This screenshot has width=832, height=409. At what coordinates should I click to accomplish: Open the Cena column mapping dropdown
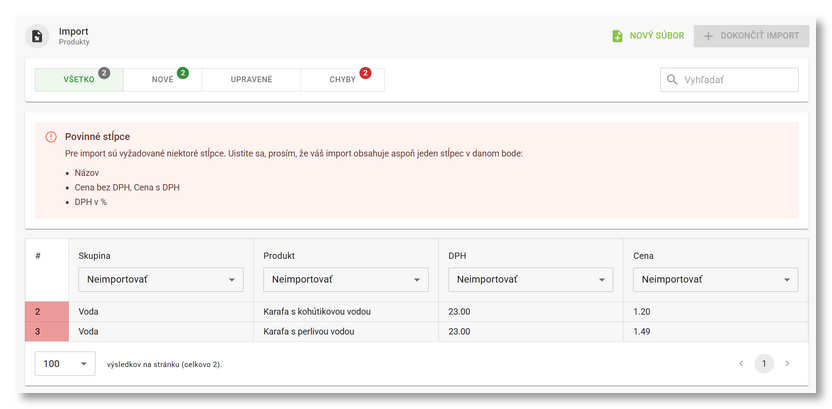(x=715, y=280)
